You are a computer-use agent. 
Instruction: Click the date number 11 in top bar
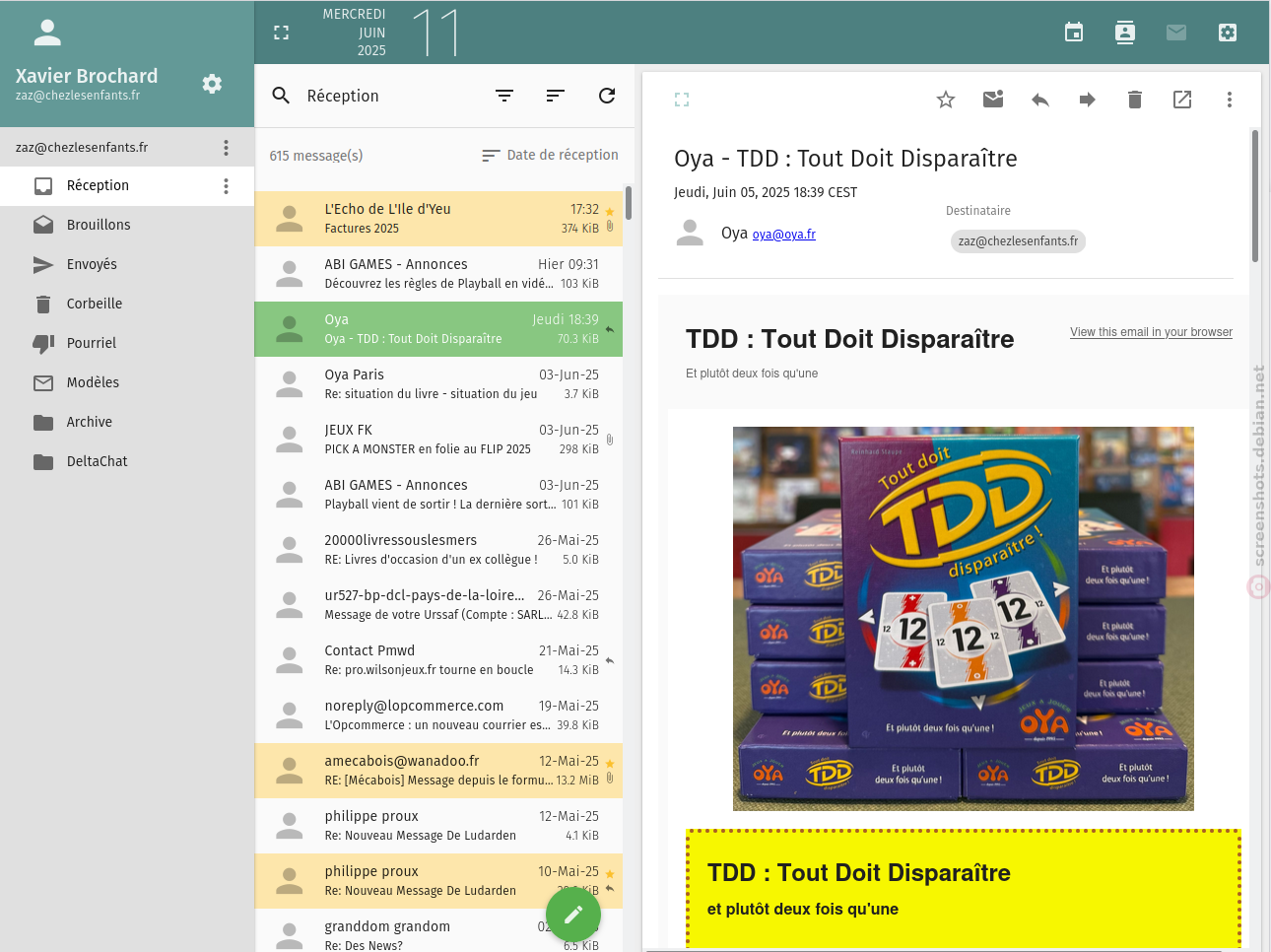pyautogui.click(x=435, y=33)
